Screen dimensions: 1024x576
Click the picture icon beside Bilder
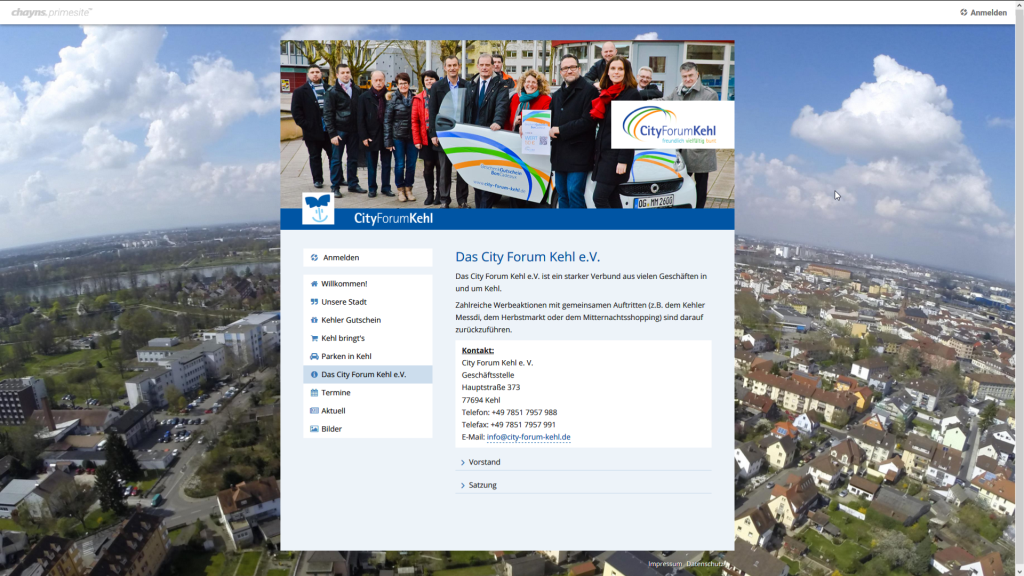(314, 429)
